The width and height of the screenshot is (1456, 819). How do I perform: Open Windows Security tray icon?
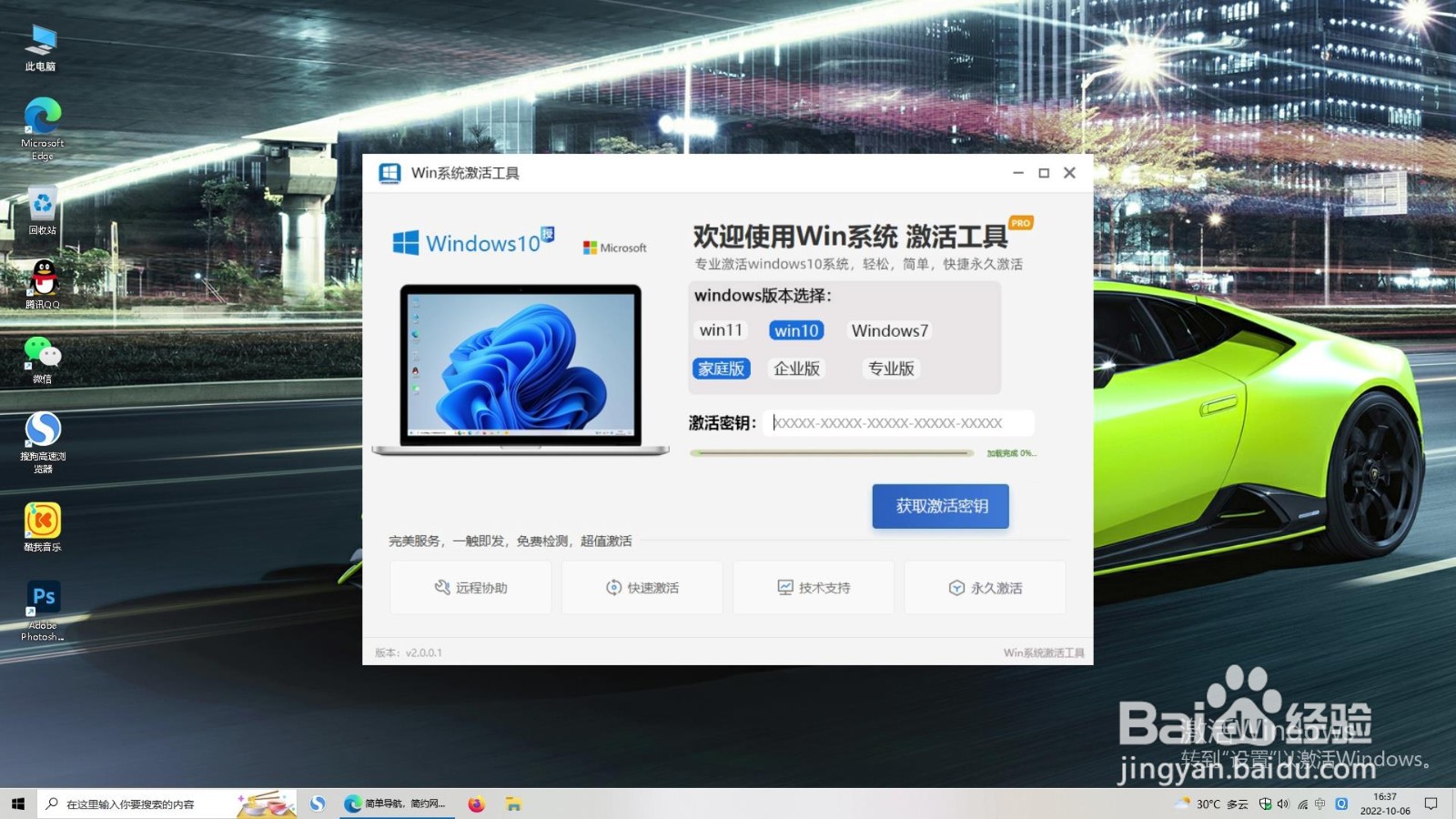pyautogui.click(x=1265, y=804)
